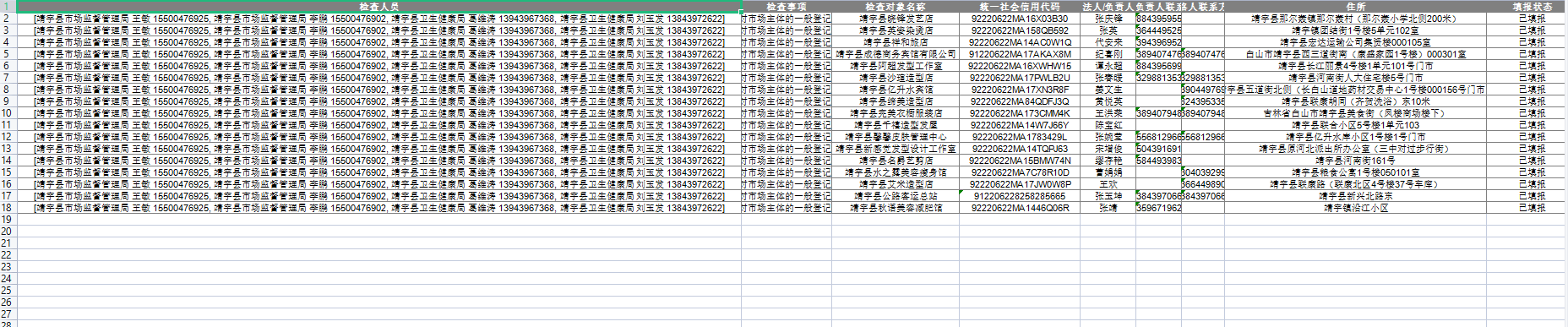Select the cell with code 92220622MA14TQPJ63
The image size is (1568, 327).
click(x=1020, y=148)
